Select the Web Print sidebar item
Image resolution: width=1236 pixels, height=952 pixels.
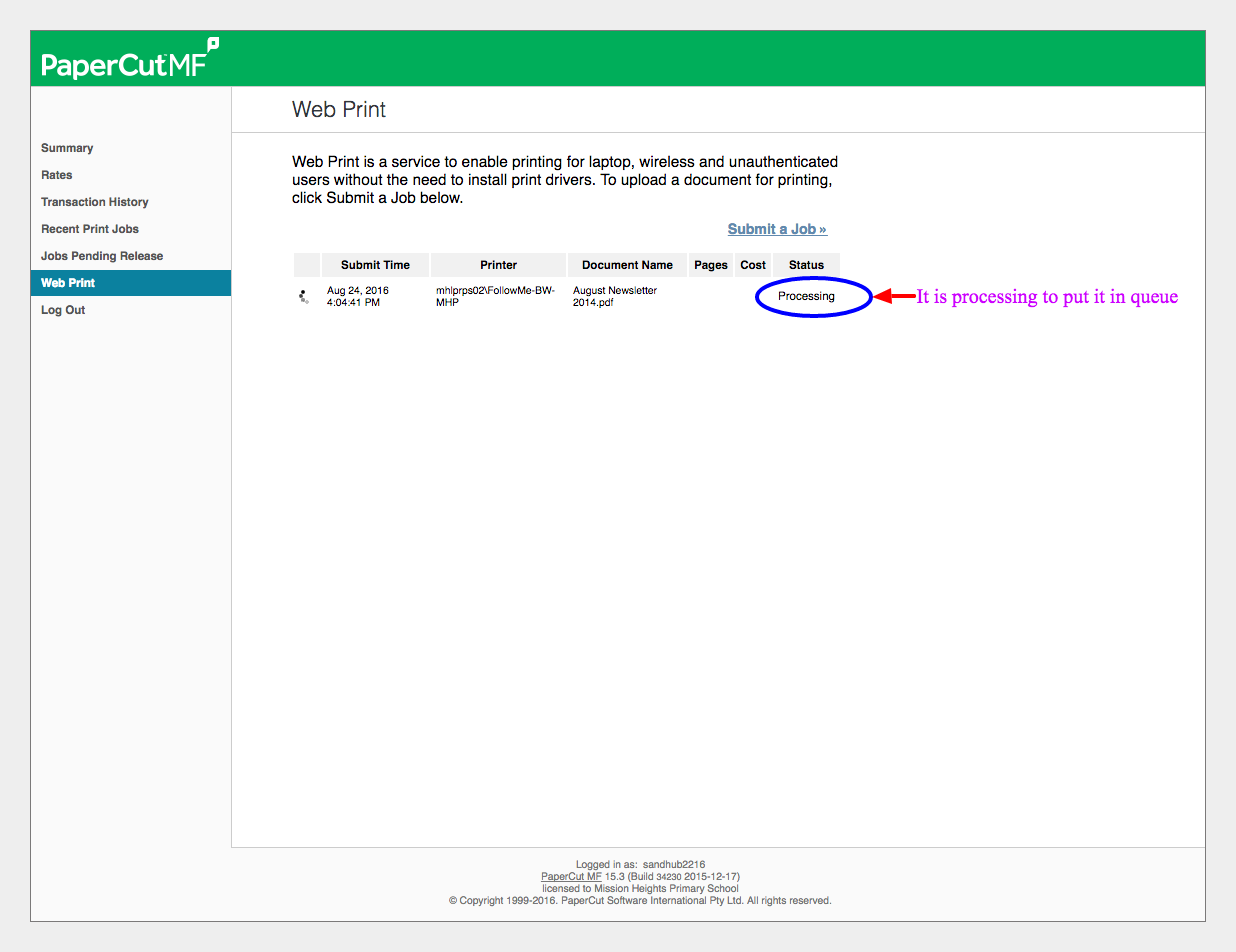[68, 283]
